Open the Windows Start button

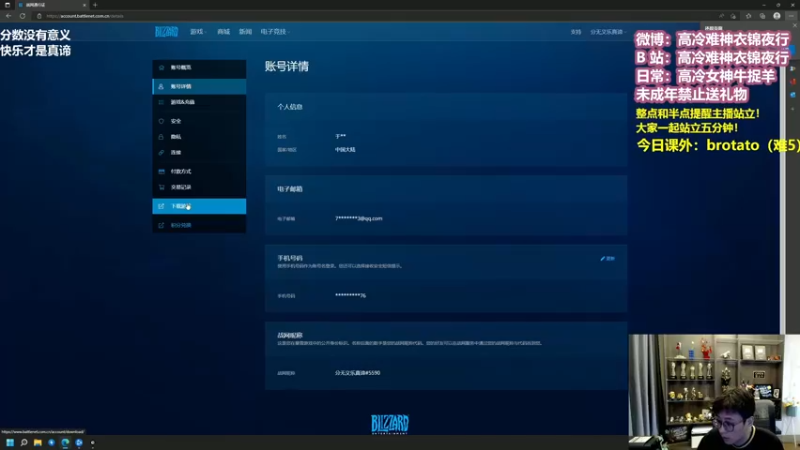pos(10,442)
